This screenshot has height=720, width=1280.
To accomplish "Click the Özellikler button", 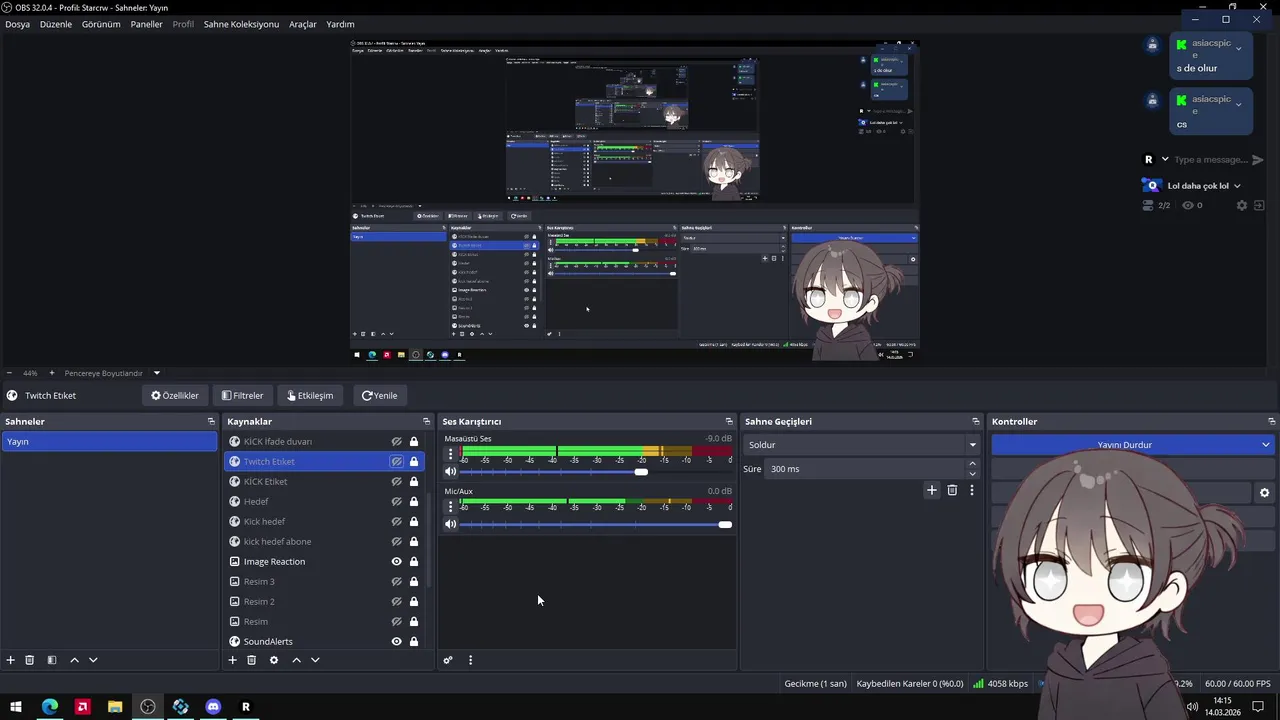I will 175,395.
